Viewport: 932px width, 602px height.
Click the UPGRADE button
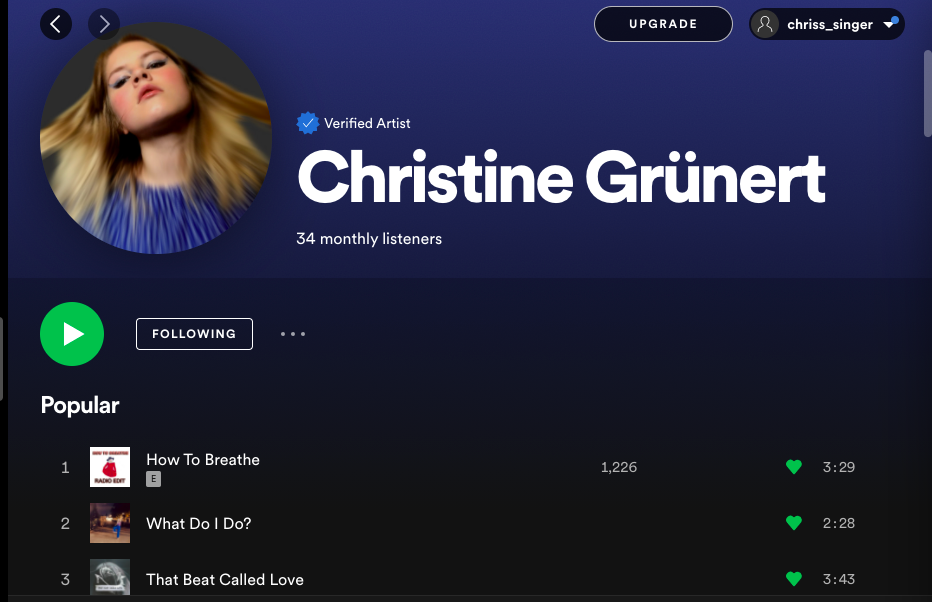click(663, 24)
